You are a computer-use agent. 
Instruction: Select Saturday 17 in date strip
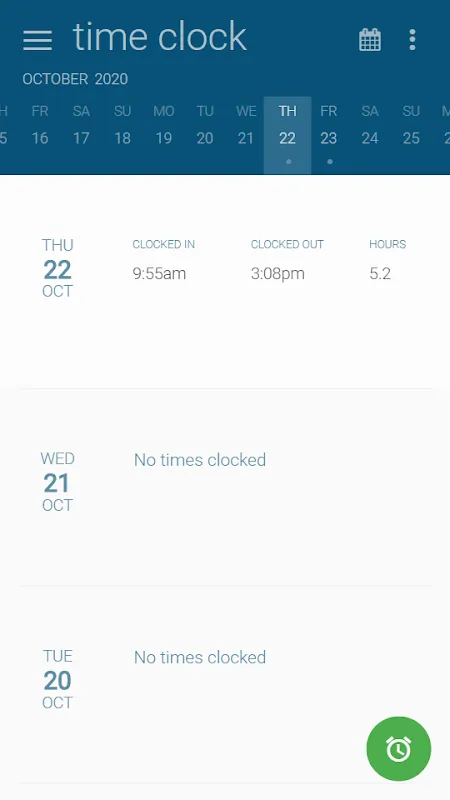point(81,135)
